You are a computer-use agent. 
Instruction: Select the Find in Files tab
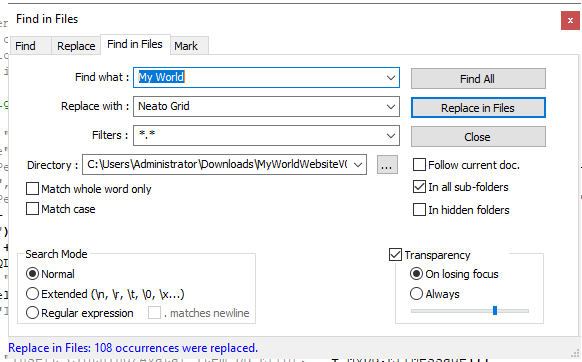click(135, 45)
